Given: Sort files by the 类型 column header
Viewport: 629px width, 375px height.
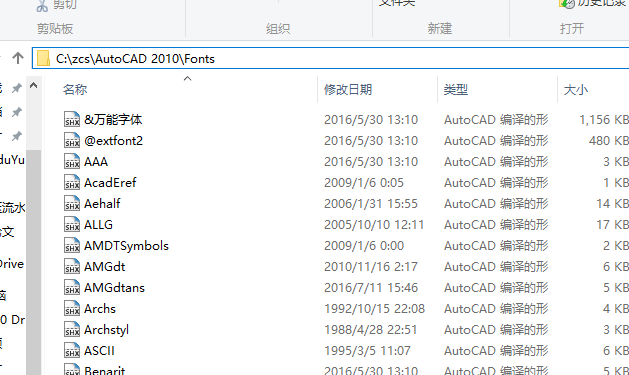Looking at the screenshot, I should point(456,89).
